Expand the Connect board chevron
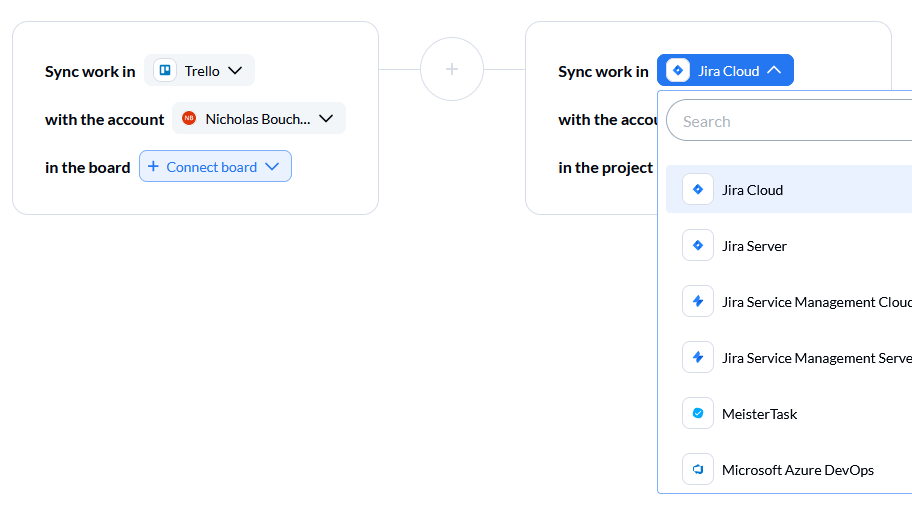 272,166
